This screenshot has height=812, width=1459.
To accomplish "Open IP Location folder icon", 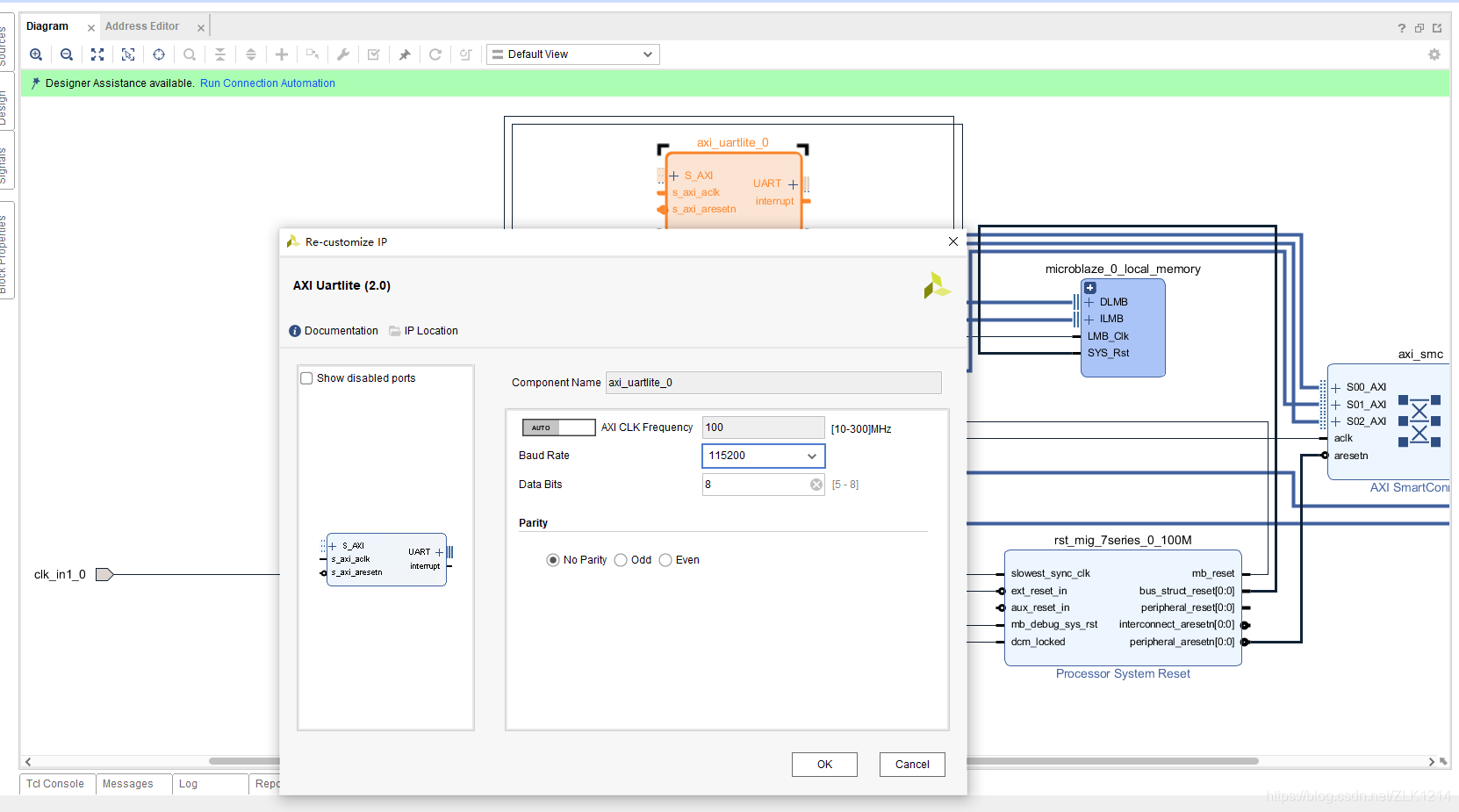I will [x=395, y=331].
